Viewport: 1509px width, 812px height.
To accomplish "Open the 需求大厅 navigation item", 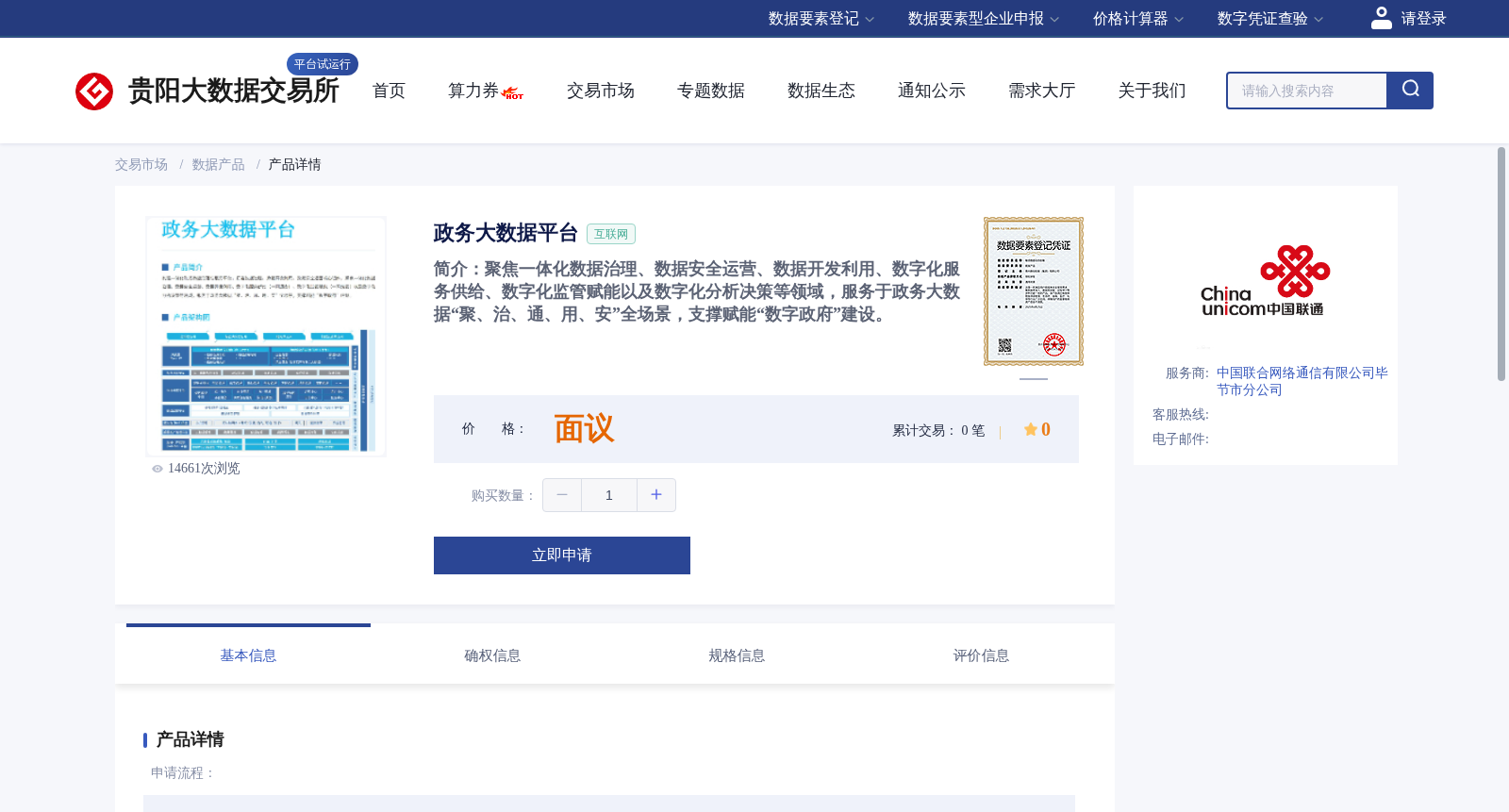I will [x=1042, y=91].
